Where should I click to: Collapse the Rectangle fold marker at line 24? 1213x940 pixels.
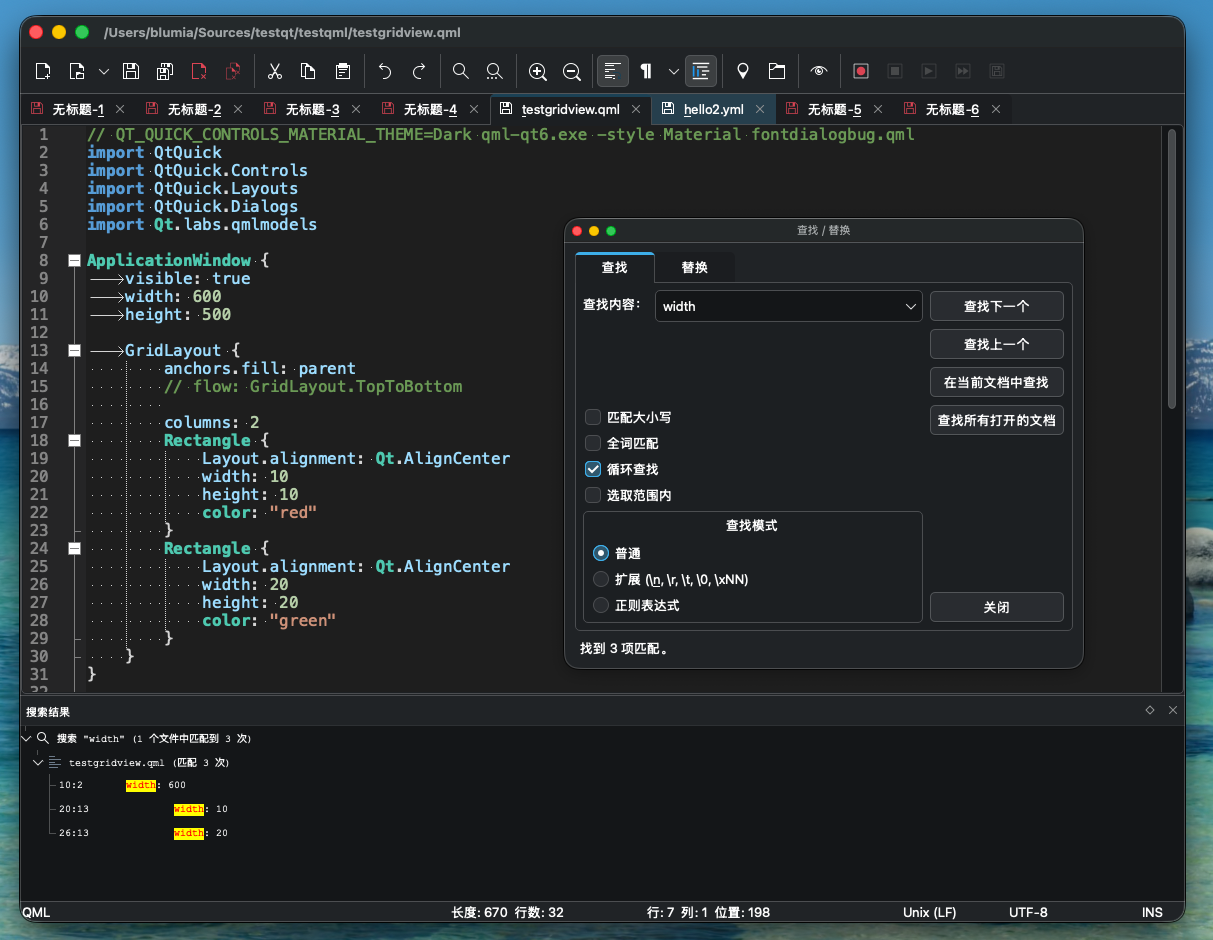(x=74, y=548)
